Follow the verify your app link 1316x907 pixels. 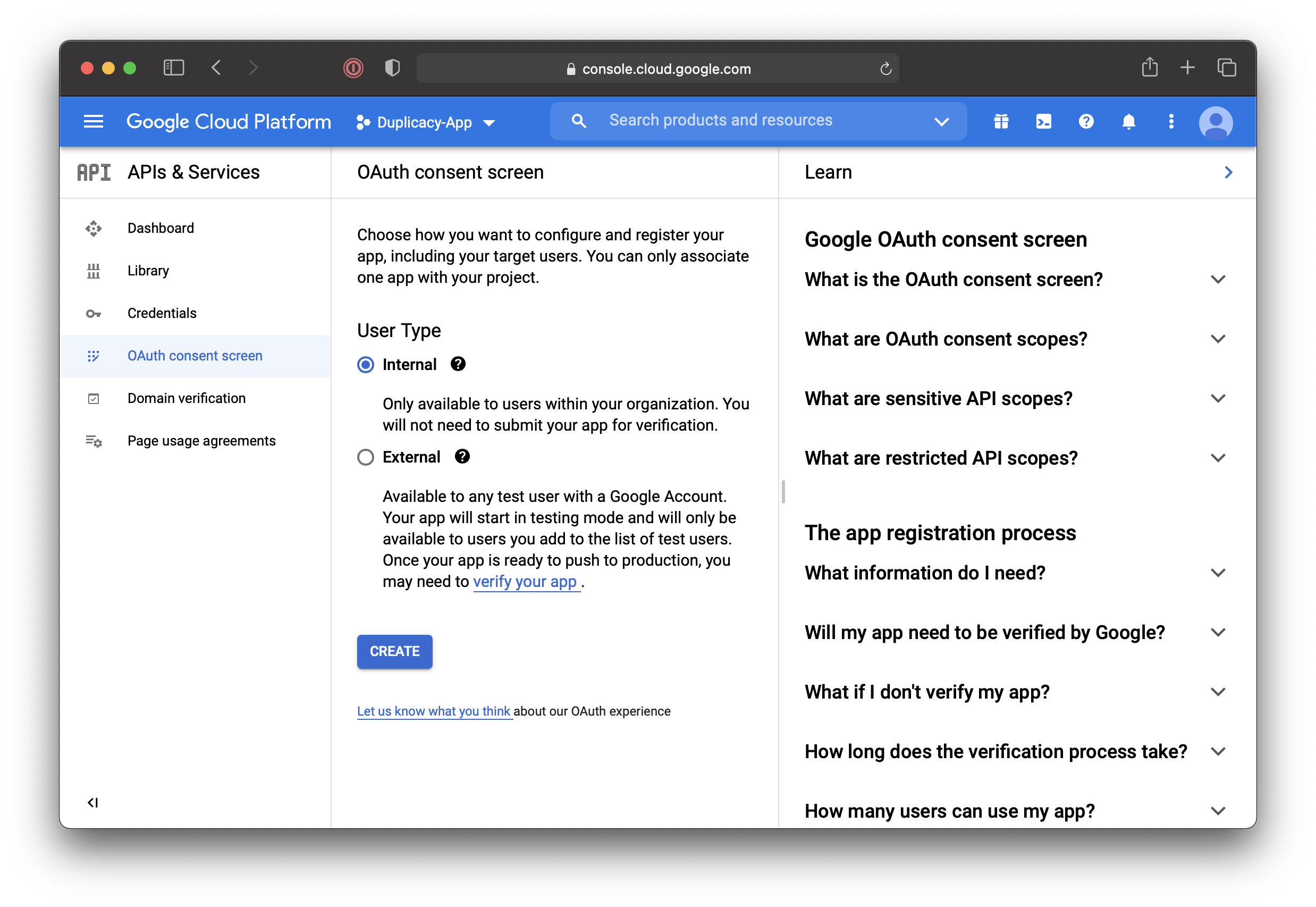click(x=525, y=582)
